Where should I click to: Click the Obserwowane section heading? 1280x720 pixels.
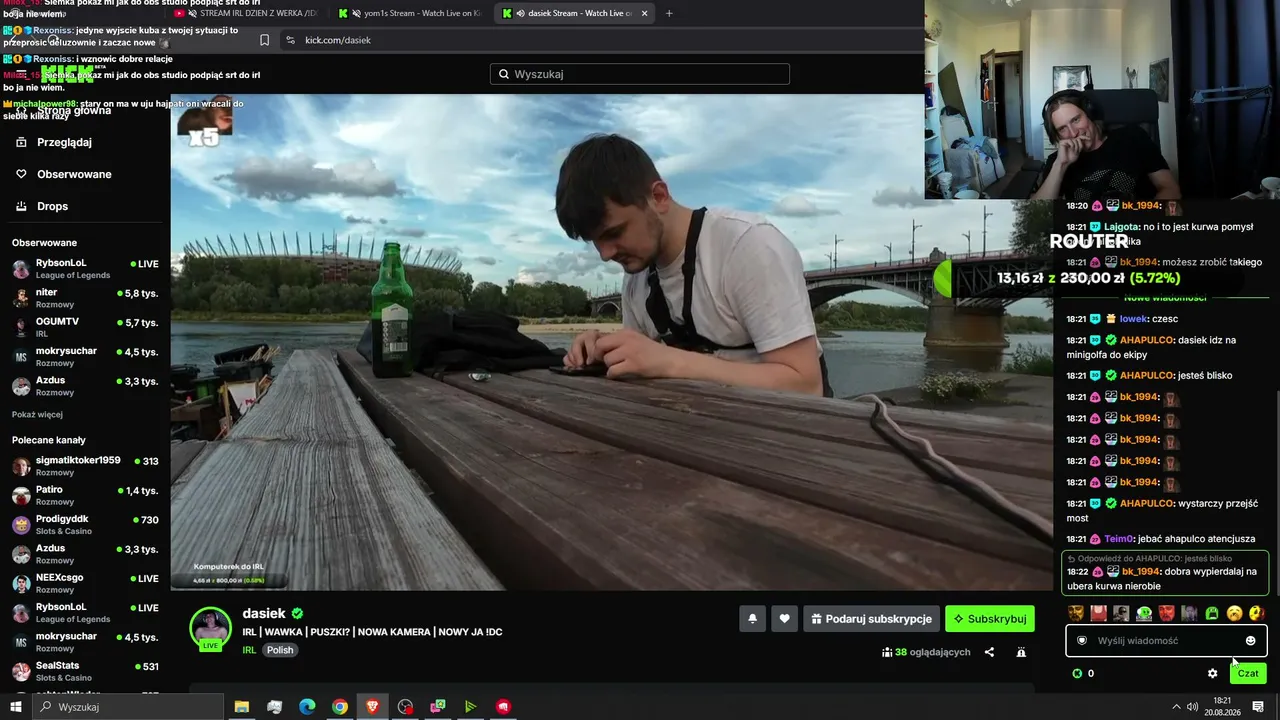[44, 243]
